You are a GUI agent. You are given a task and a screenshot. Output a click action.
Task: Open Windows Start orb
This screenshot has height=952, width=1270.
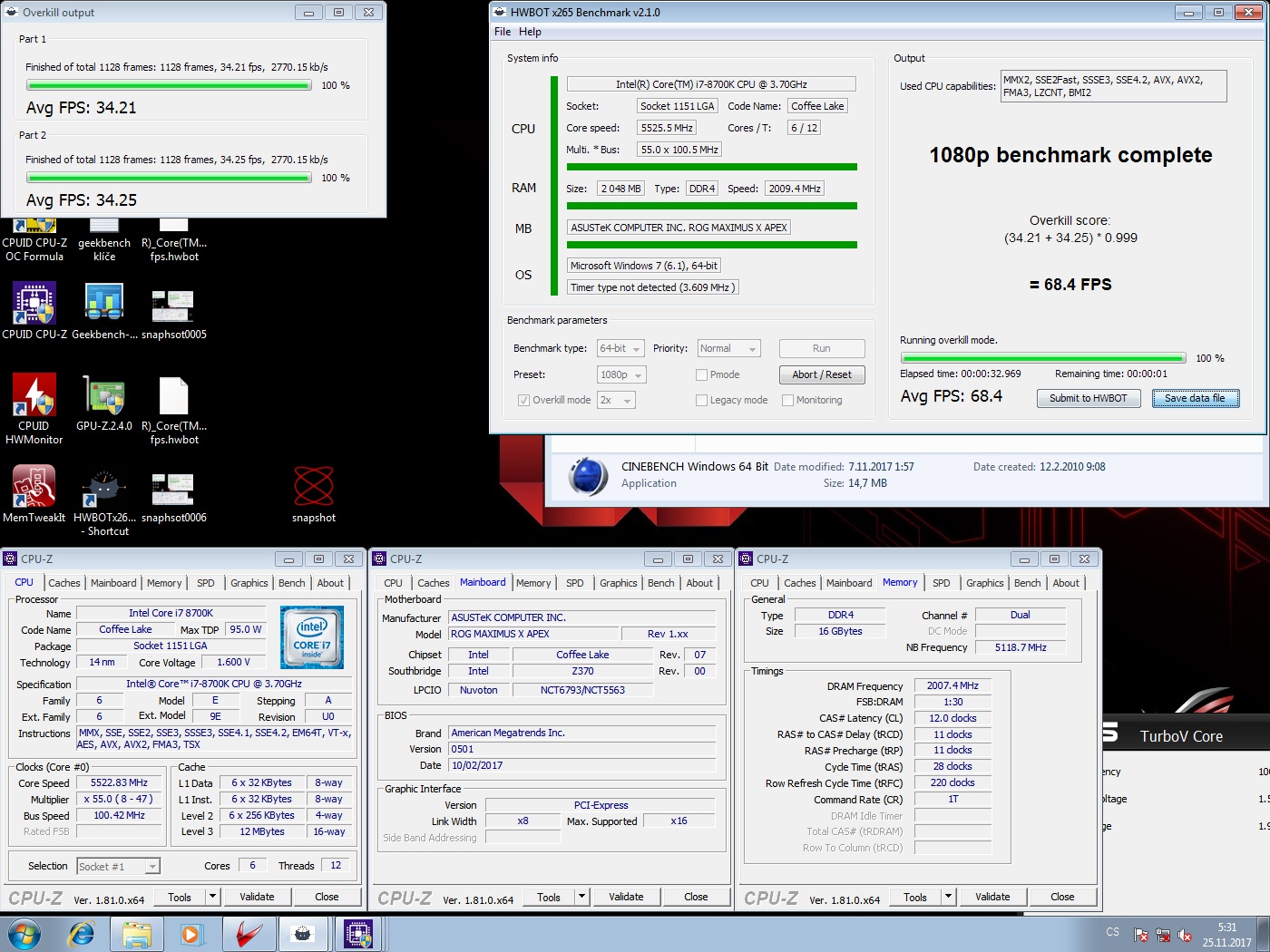pos(24,934)
